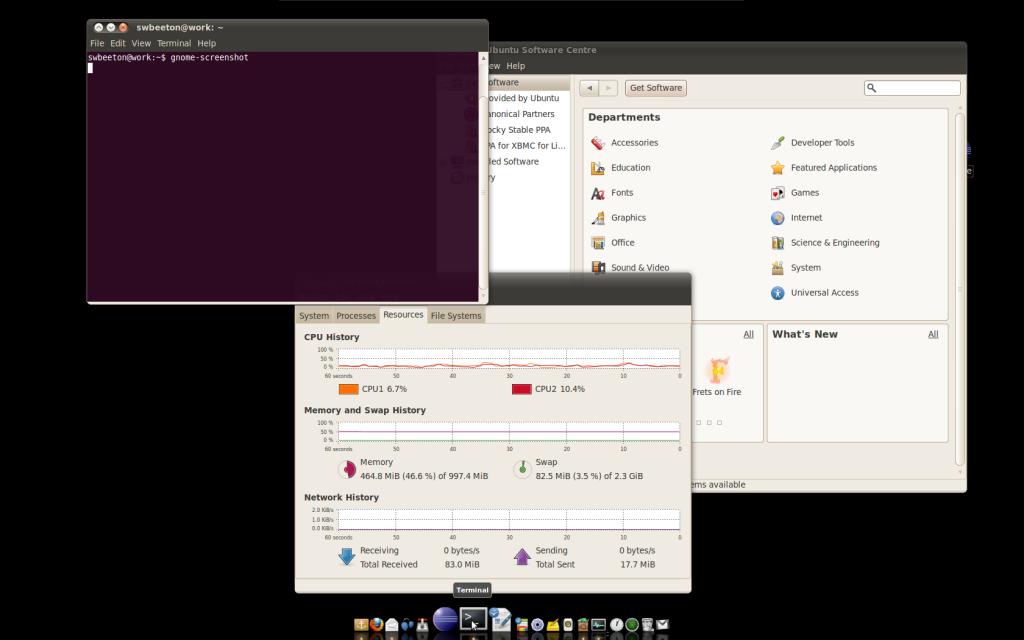Click the white clock icon in dock
Image resolution: width=1024 pixels, height=640 pixels.
[x=616, y=624]
